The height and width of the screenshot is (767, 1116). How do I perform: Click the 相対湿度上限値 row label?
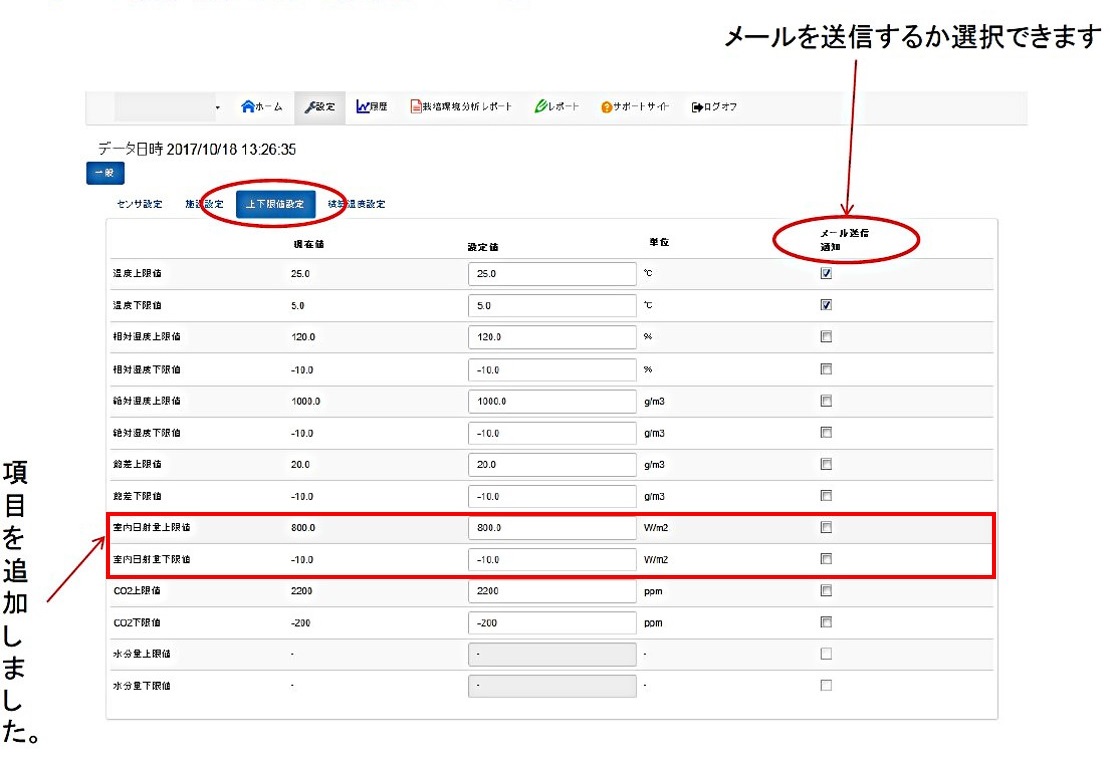click(x=147, y=337)
